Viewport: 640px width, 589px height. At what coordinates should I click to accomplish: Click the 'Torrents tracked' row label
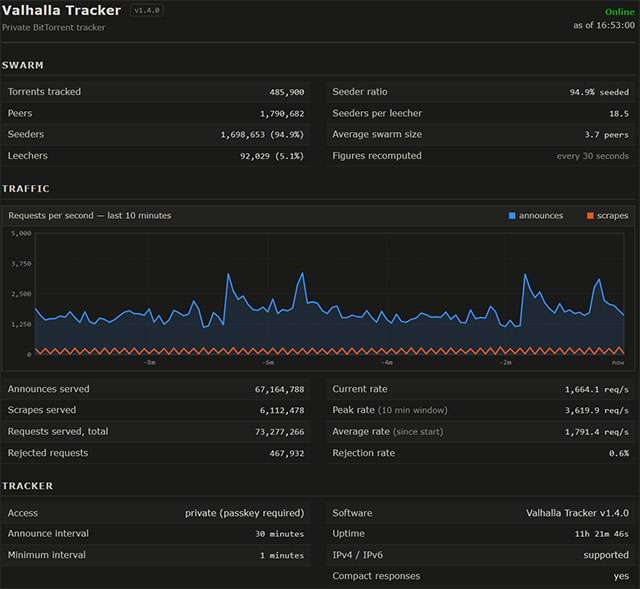point(44,92)
